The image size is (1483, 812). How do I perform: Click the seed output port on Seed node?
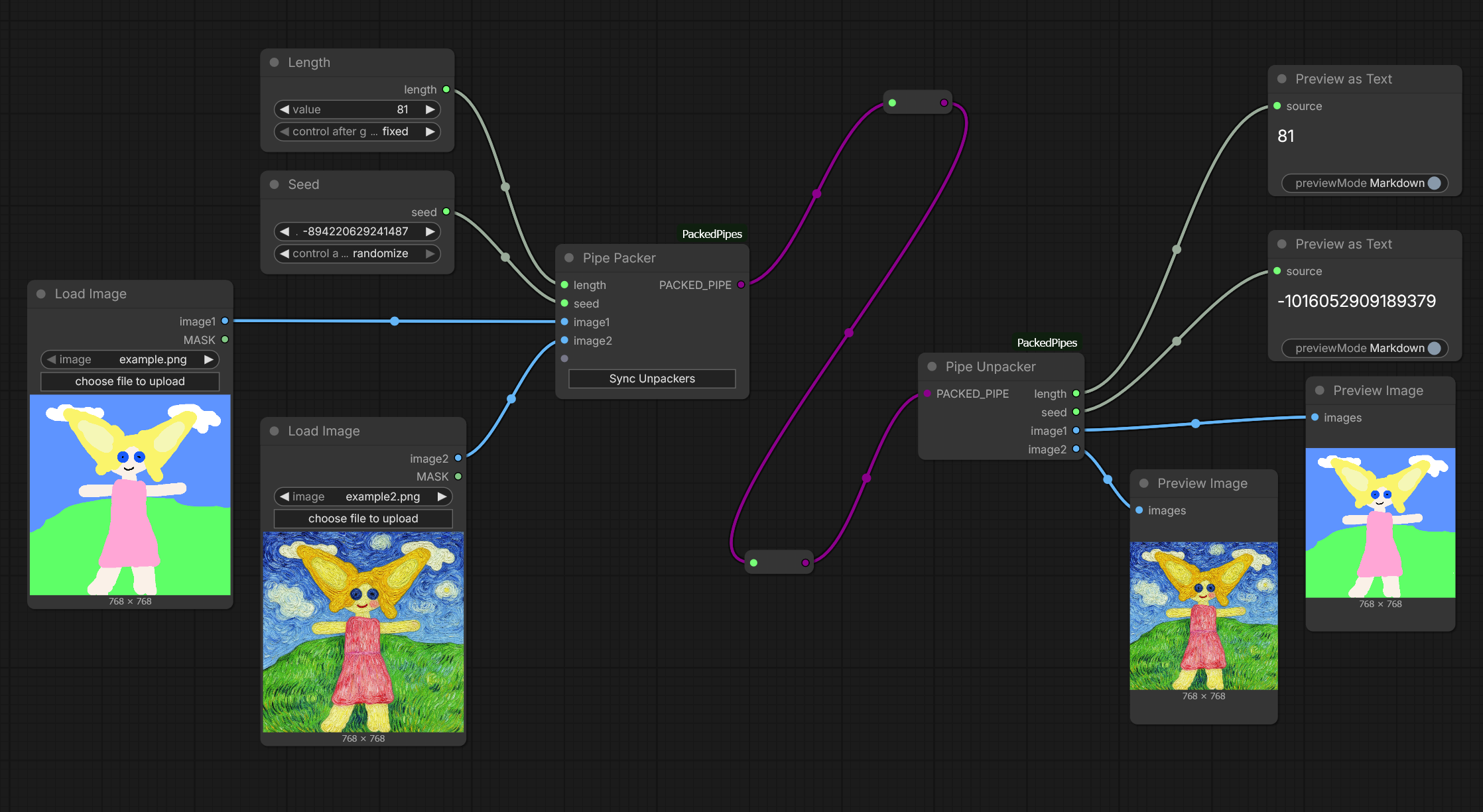click(446, 211)
